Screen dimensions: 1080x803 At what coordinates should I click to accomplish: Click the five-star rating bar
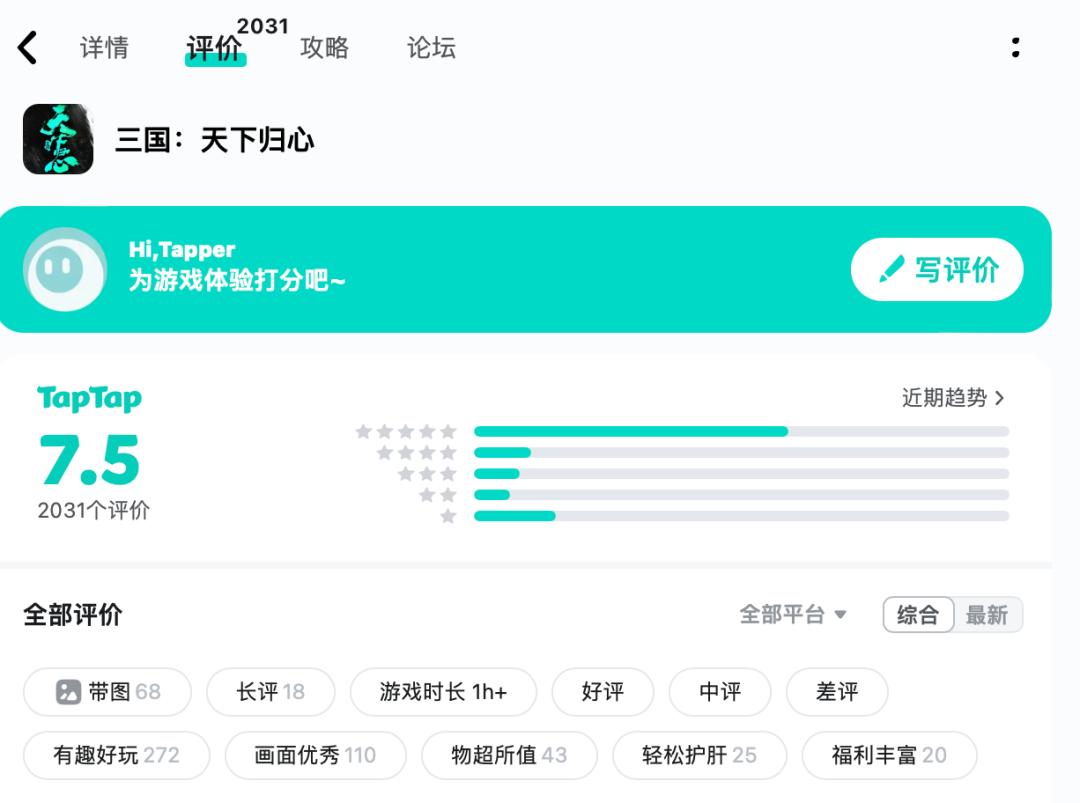point(741,431)
